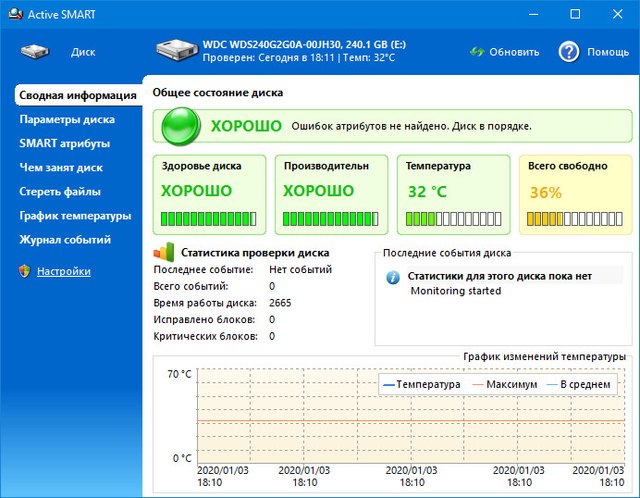Click the Температура 32 °C indicator panel
The height and width of the screenshot is (498, 640).
pyautogui.click(x=453, y=193)
